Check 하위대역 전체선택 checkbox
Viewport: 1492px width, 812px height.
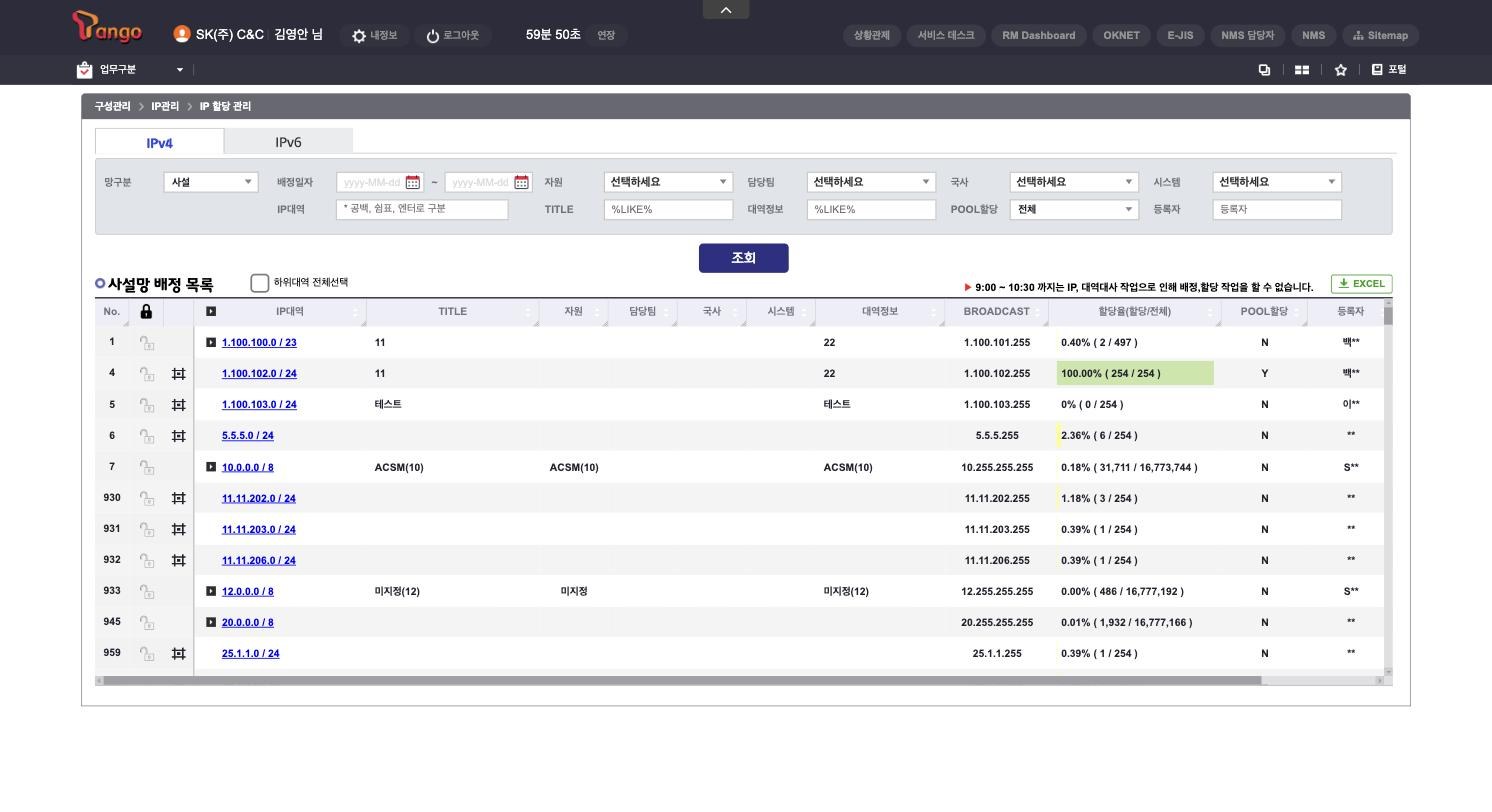point(259,283)
